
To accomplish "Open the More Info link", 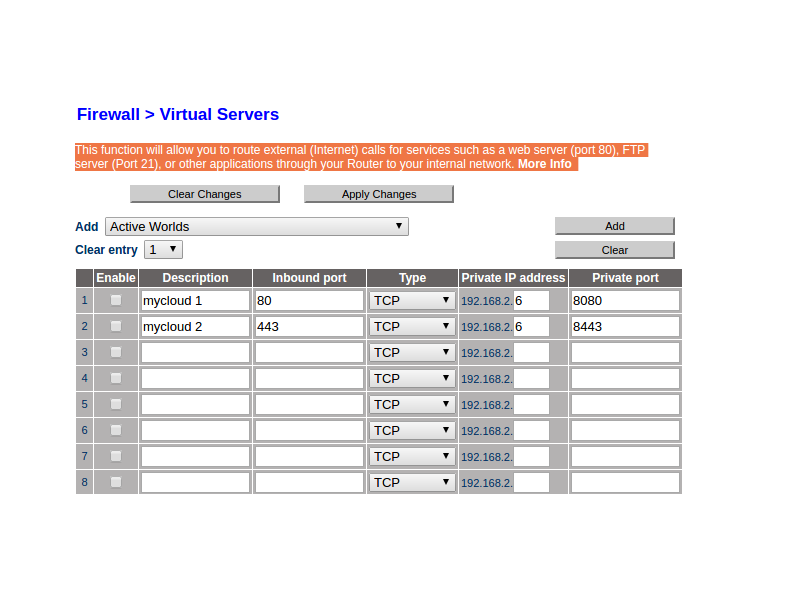I will click(544, 164).
